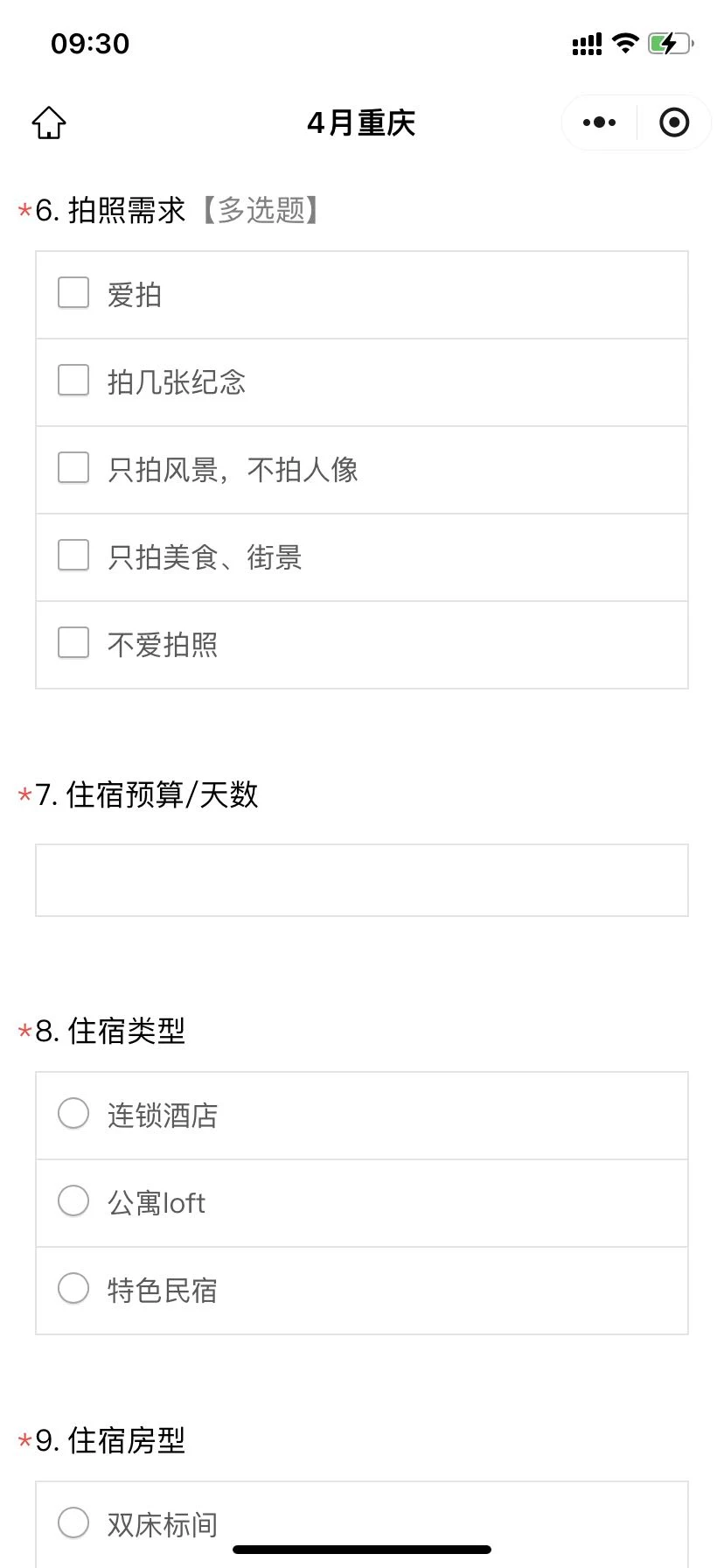724x1568 pixels.
Task: Tap the 4月重庆 page title
Action: point(361,123)
